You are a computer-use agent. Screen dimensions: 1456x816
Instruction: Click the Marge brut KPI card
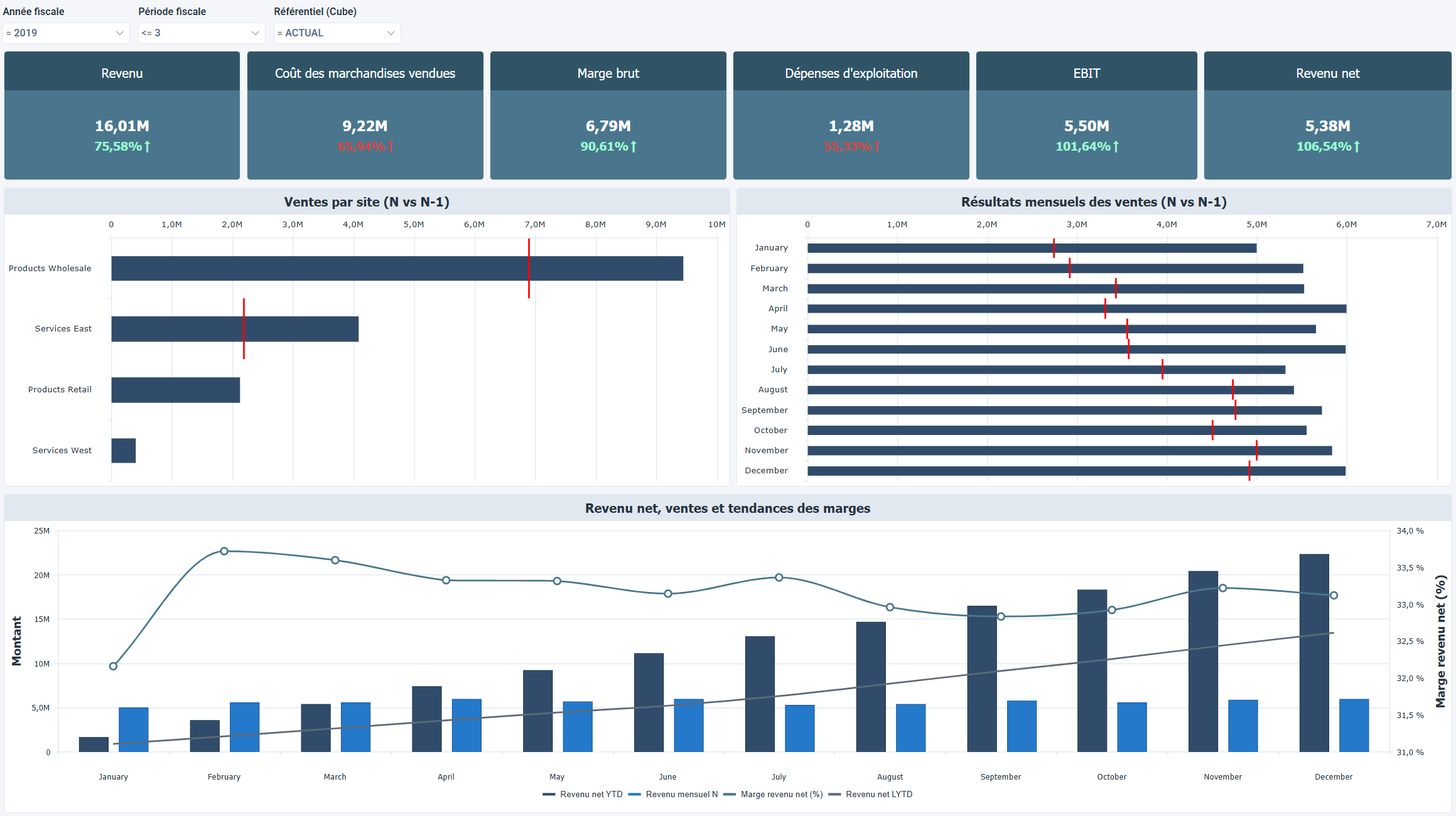coord(608,115)
